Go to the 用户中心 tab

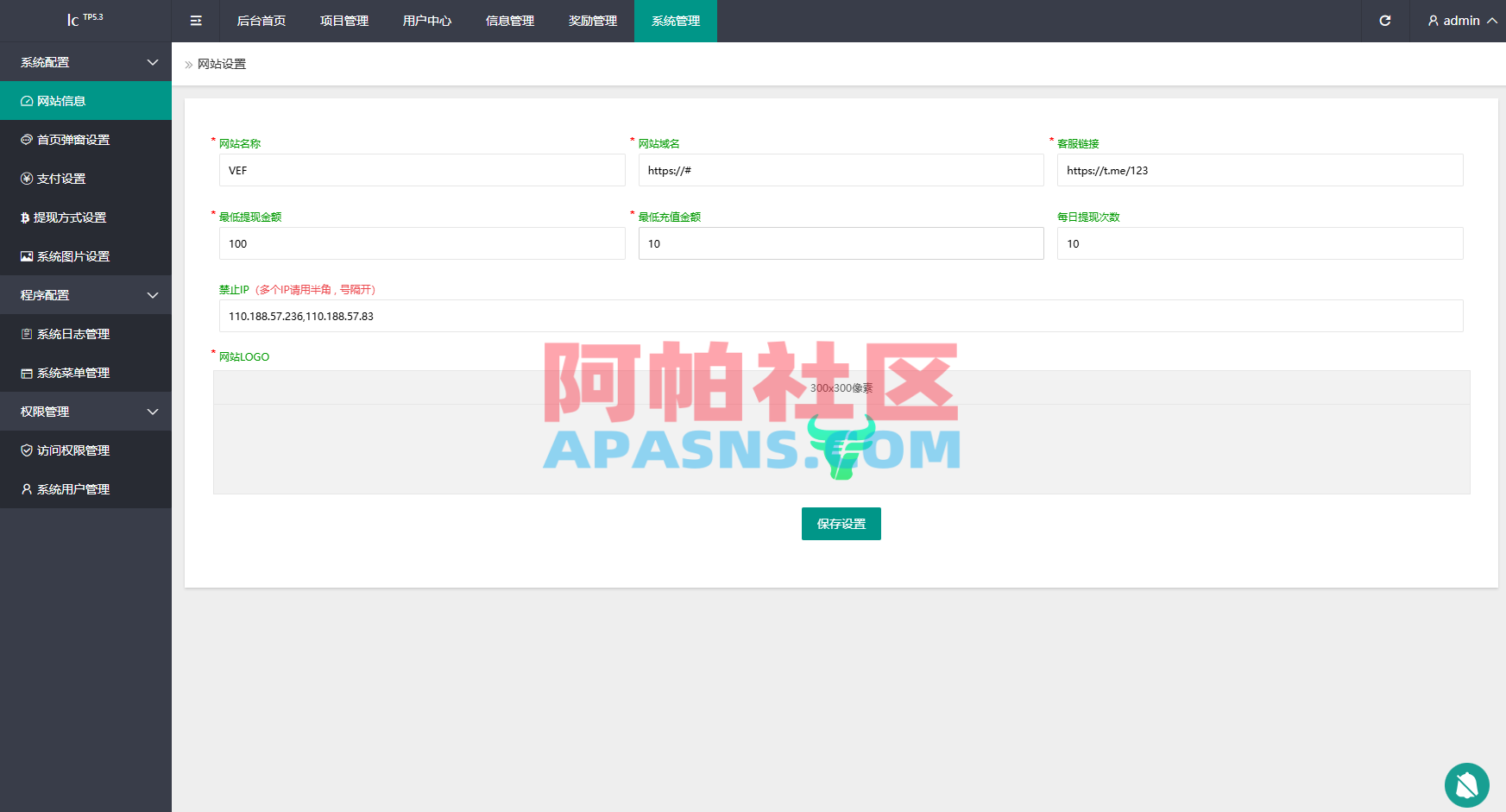pyautogui.click(x=427, y=21)
